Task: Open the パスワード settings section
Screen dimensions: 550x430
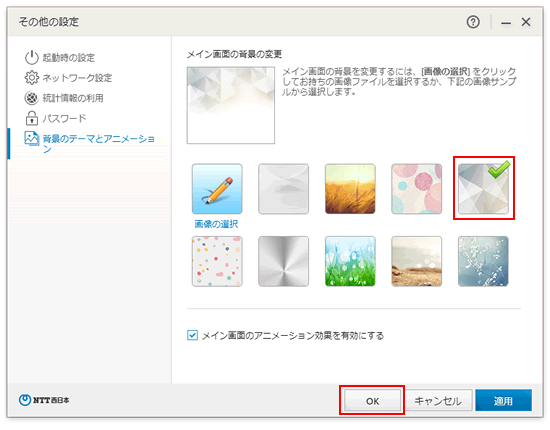Action: (65, 118)
